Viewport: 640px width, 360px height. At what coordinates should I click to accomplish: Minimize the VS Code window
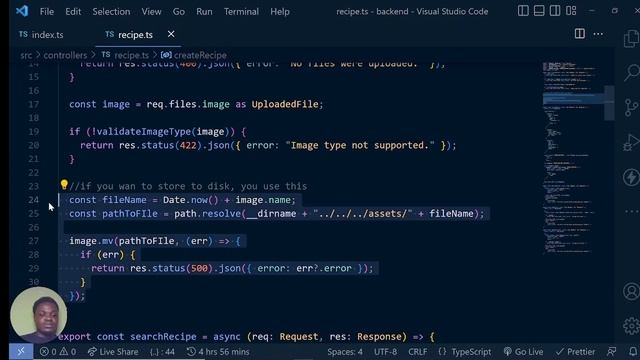(x=592, y=11)
